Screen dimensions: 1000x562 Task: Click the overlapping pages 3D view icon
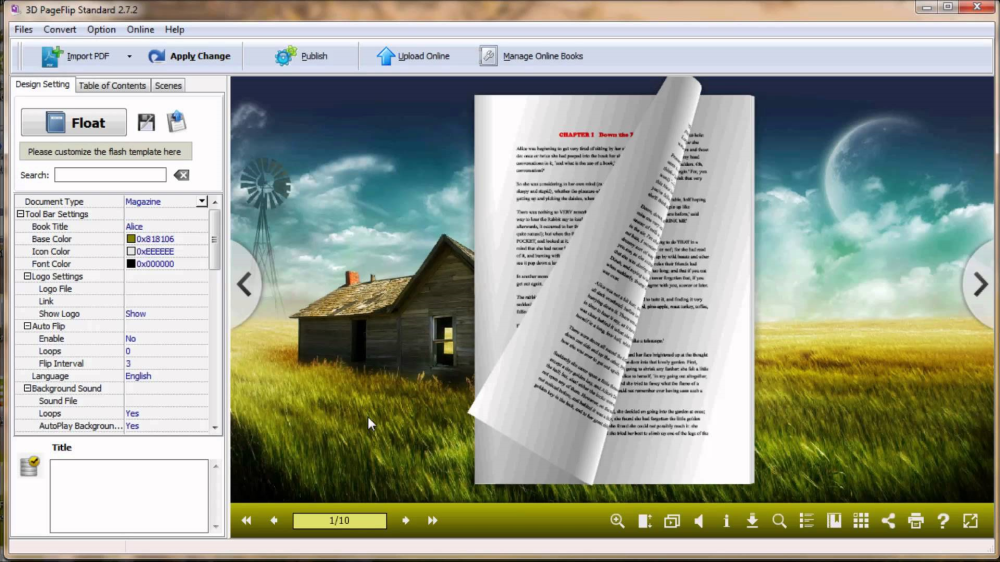(672, 521)
